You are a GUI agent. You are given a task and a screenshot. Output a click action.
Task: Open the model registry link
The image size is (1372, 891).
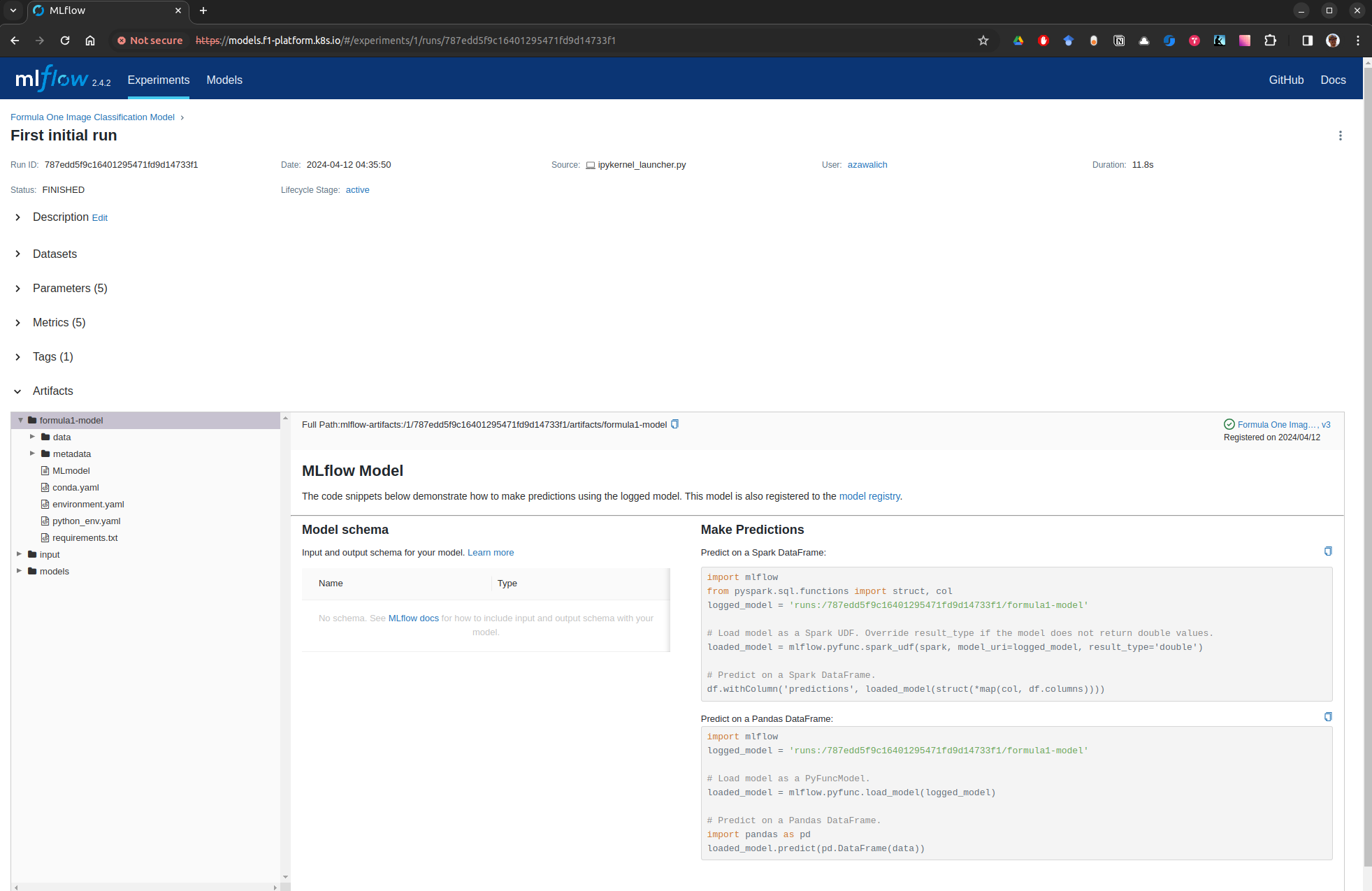[869, 496]
